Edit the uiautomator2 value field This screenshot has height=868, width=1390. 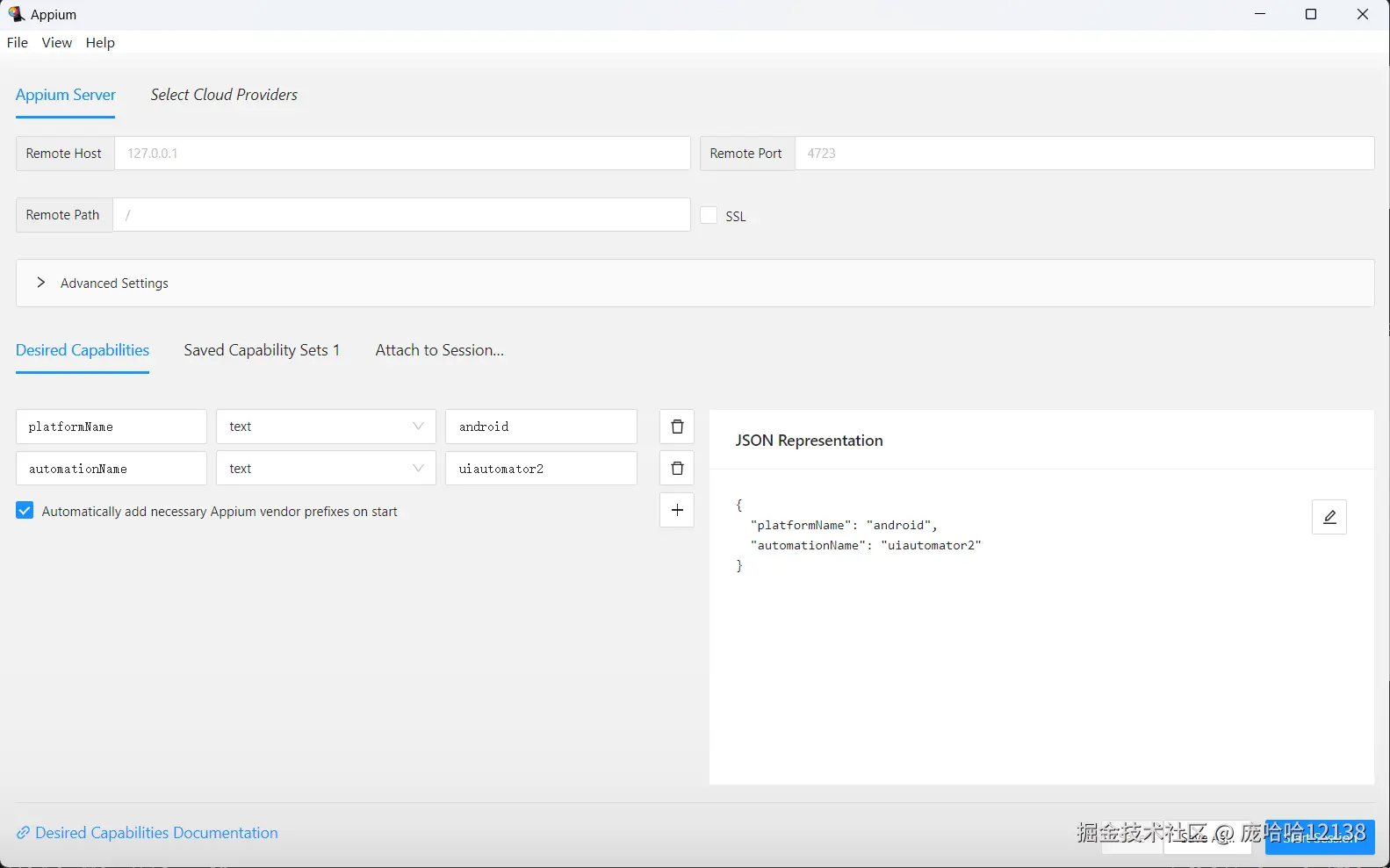541,469
